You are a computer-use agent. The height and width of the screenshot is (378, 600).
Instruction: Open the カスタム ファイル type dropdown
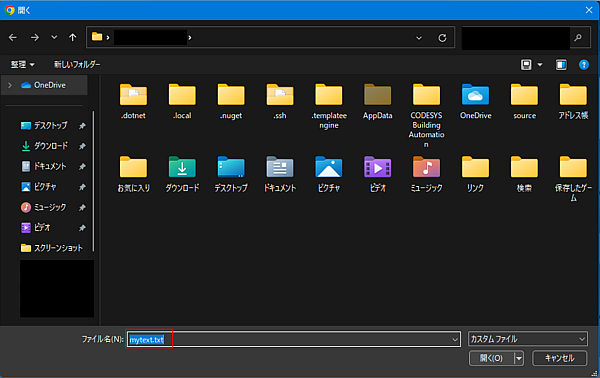(x=528, y=339)
